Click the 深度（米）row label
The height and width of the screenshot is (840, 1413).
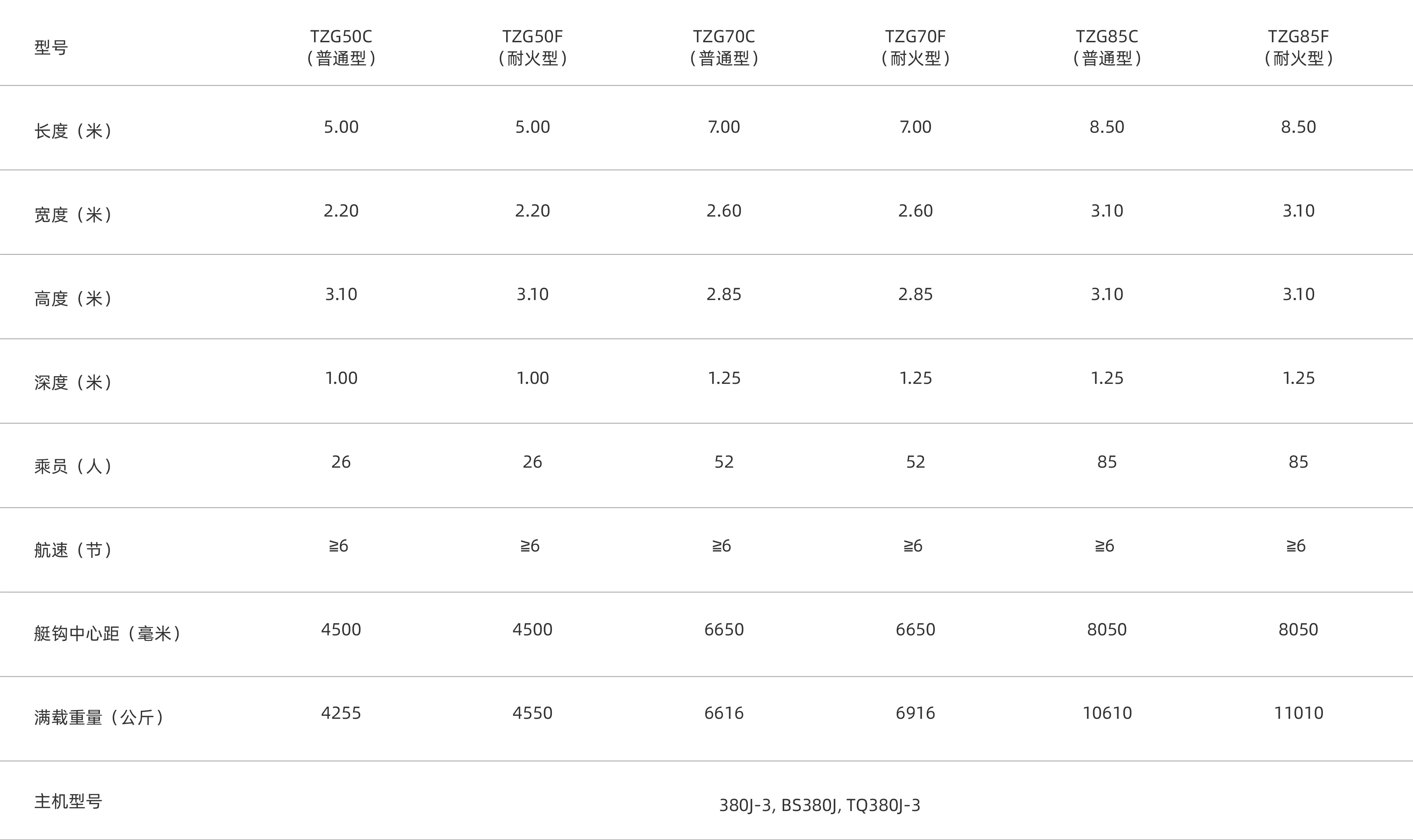coord(72,382)
